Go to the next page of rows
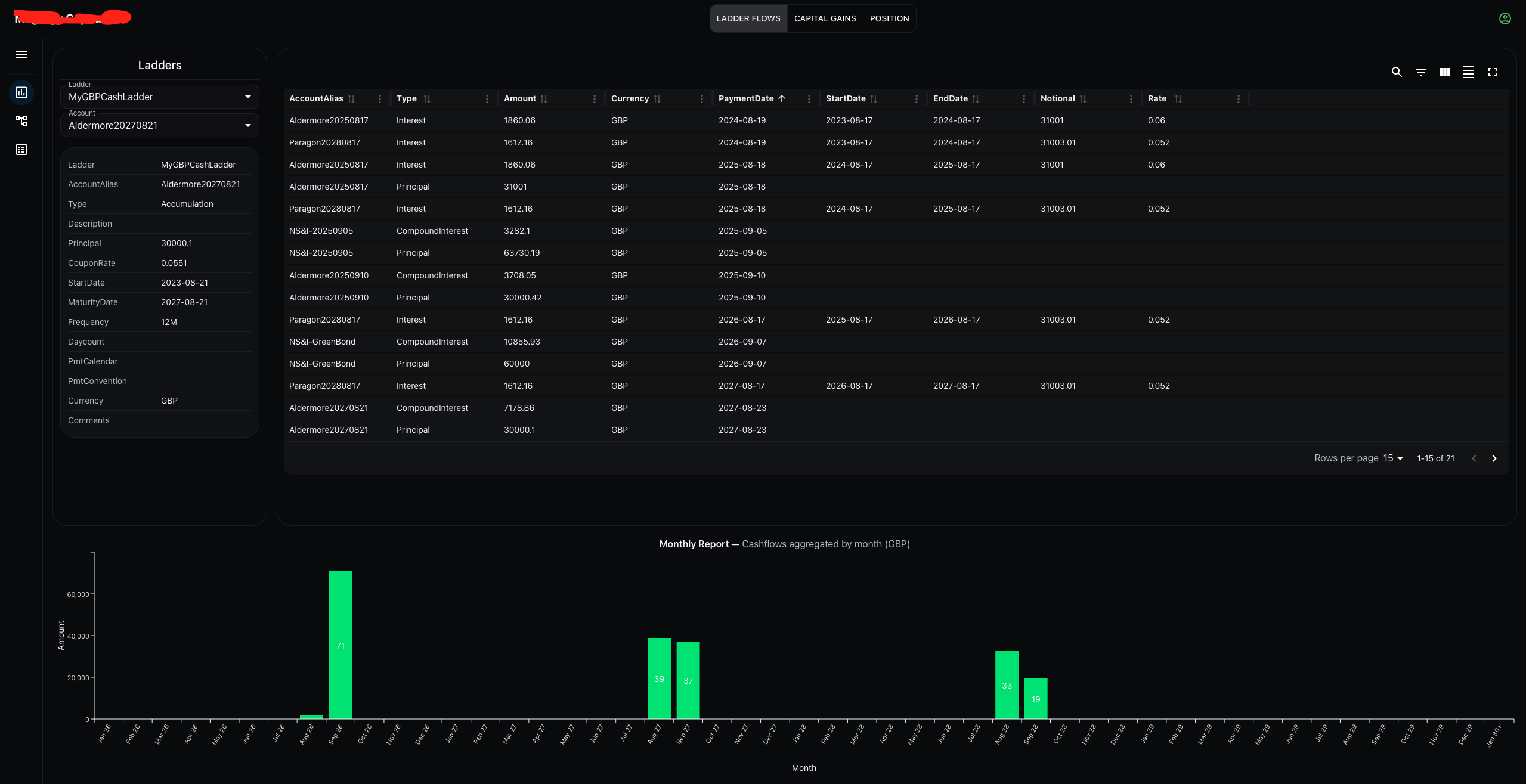This screenshot has height=784, width=1526. pos(1495,458)
